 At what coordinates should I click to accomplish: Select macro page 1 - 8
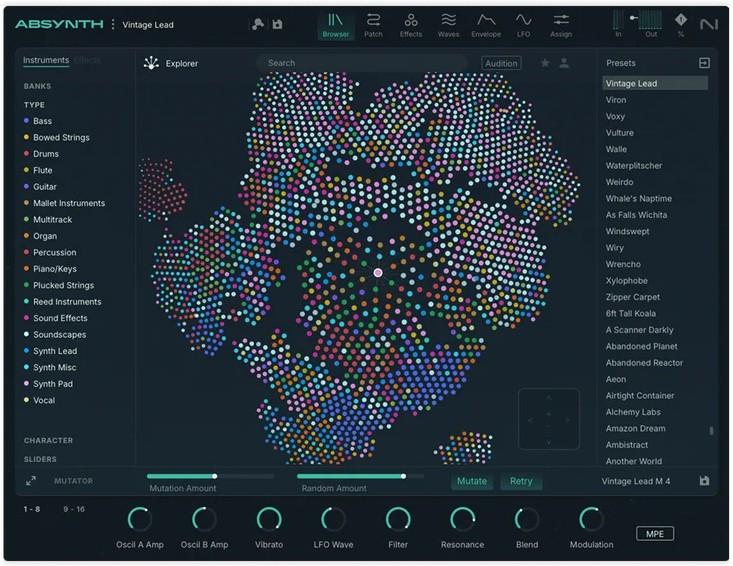tap(31, 509)
